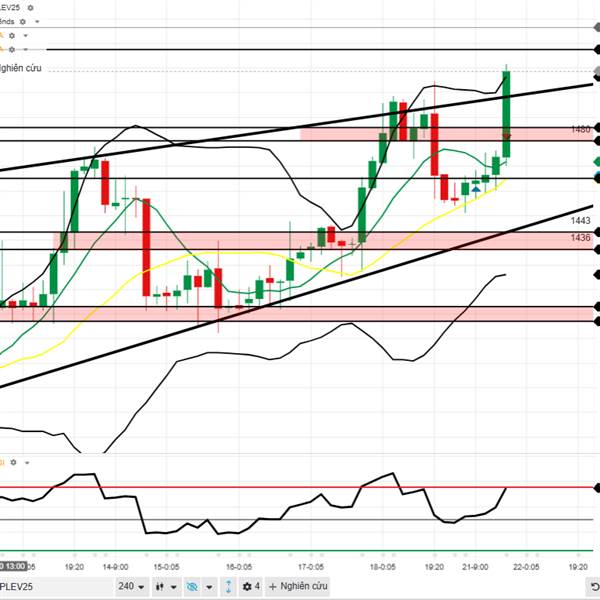Click the PLEV25 symbol input field
Screen dimensions: 600x600
[x=55, y=586]
